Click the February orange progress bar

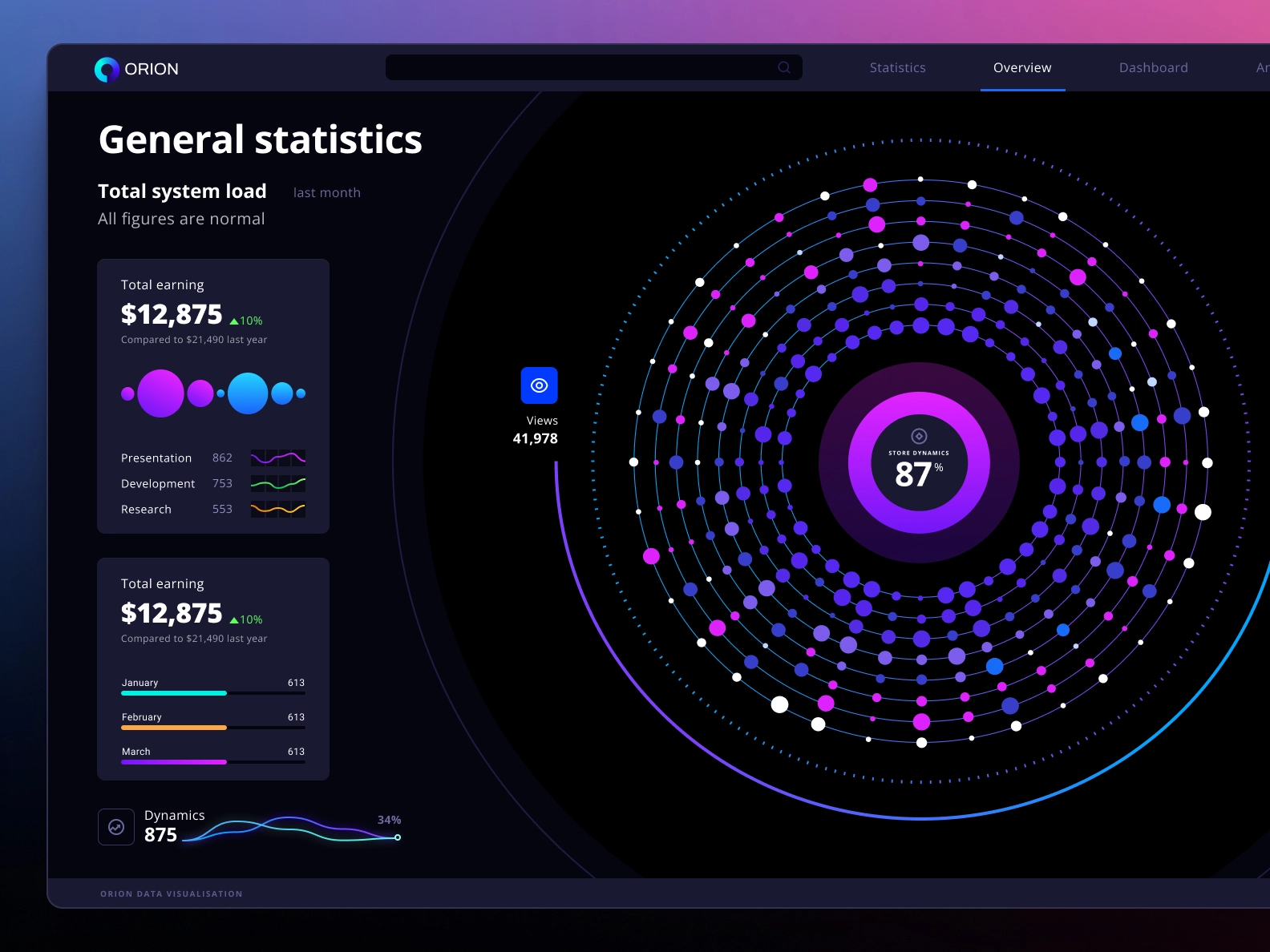[174, 728]
